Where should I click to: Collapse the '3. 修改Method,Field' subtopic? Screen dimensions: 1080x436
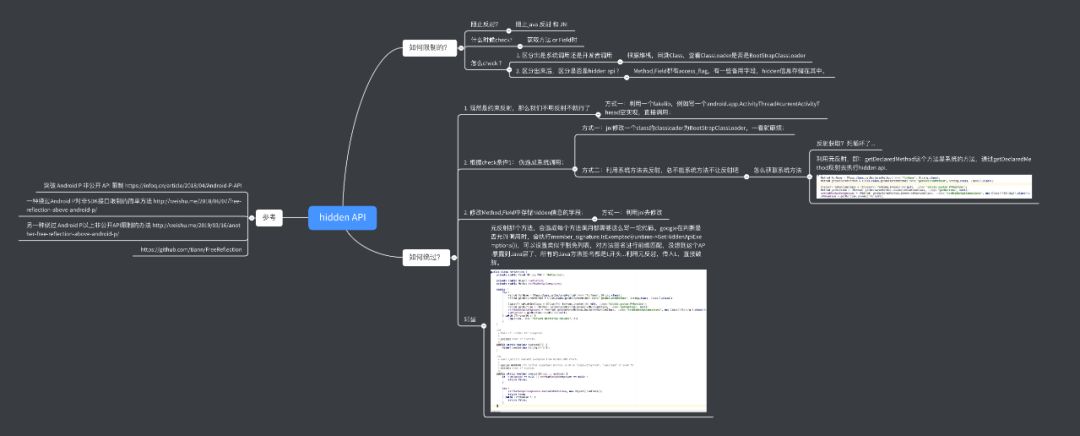tap(592, 218)
